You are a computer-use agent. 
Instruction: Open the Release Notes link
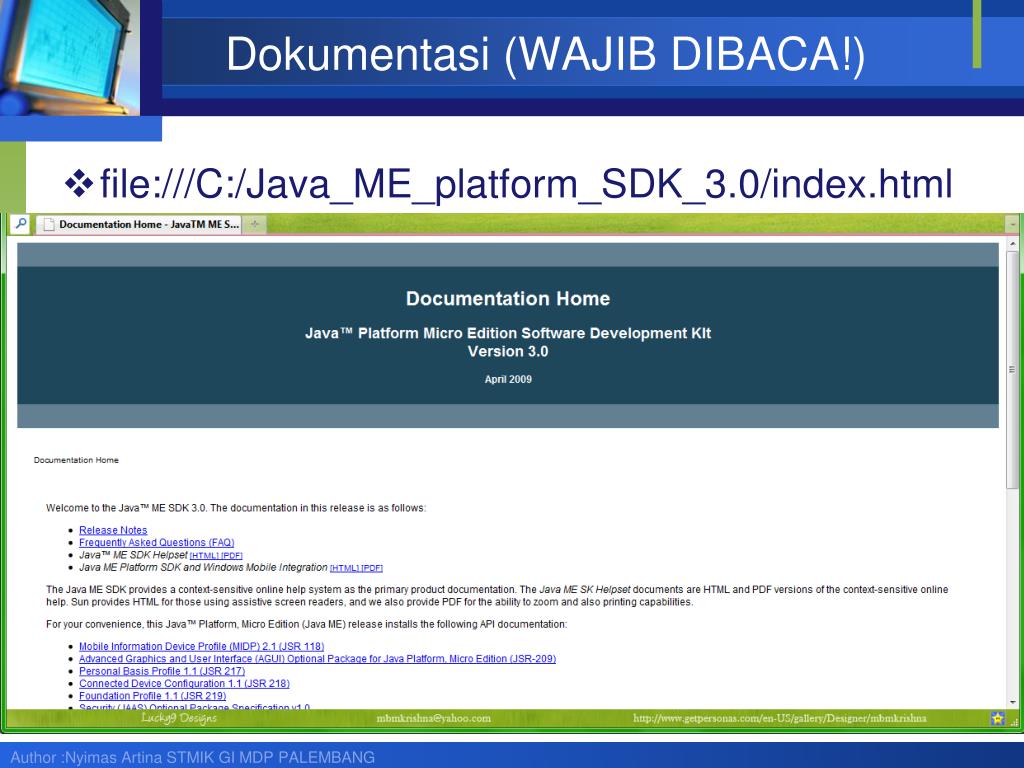coord(113,530)
